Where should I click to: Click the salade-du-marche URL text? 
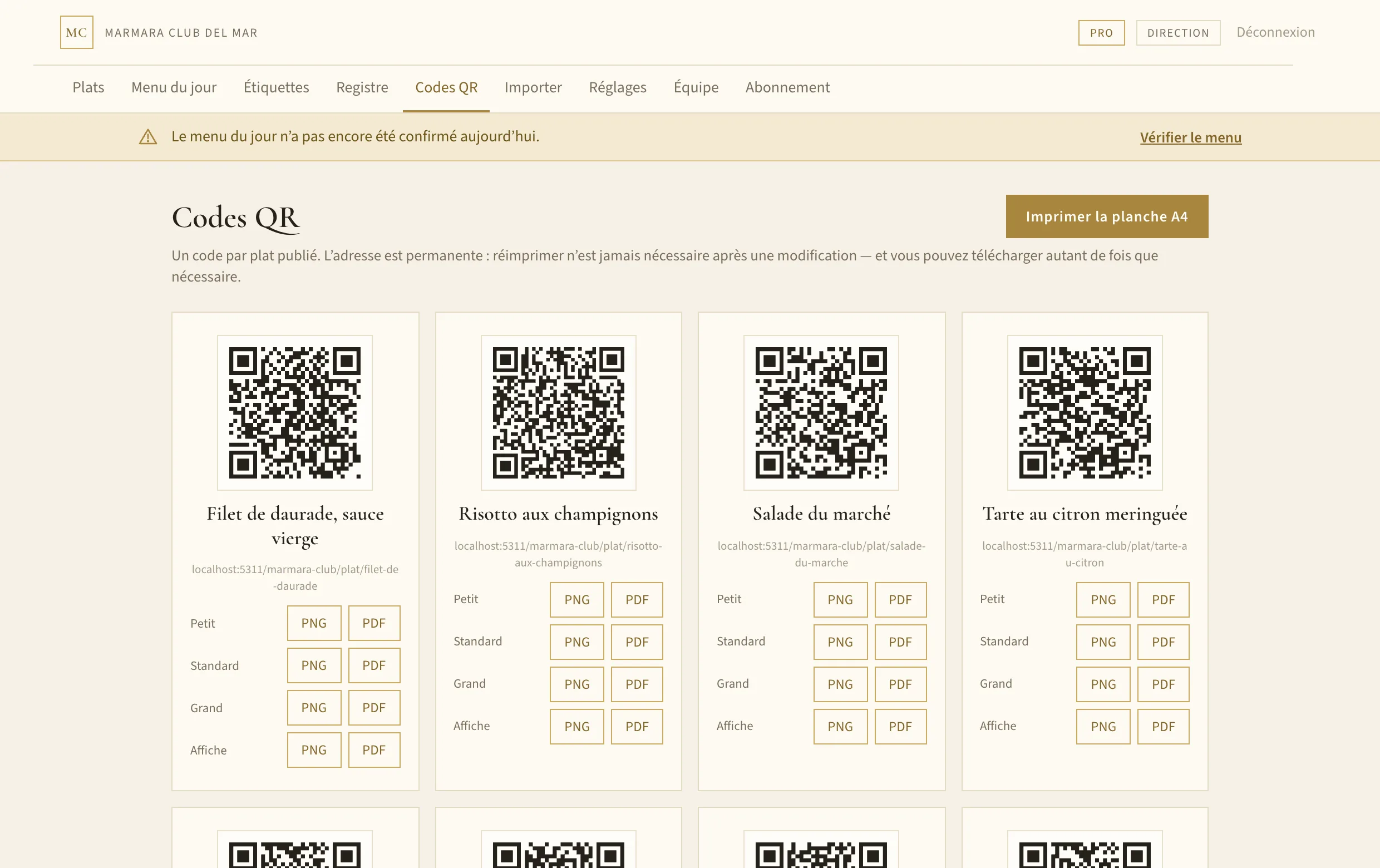[821, 554]
